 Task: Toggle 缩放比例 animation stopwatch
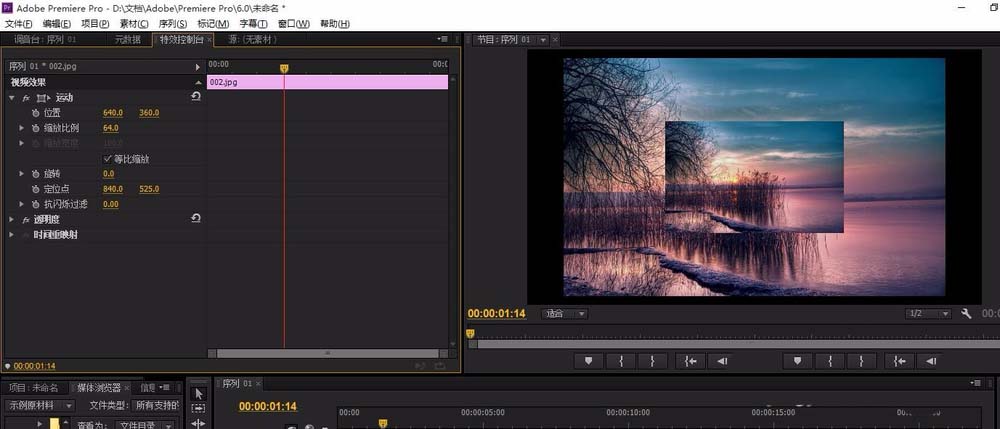pyautogui.click(x=36, y=128)
